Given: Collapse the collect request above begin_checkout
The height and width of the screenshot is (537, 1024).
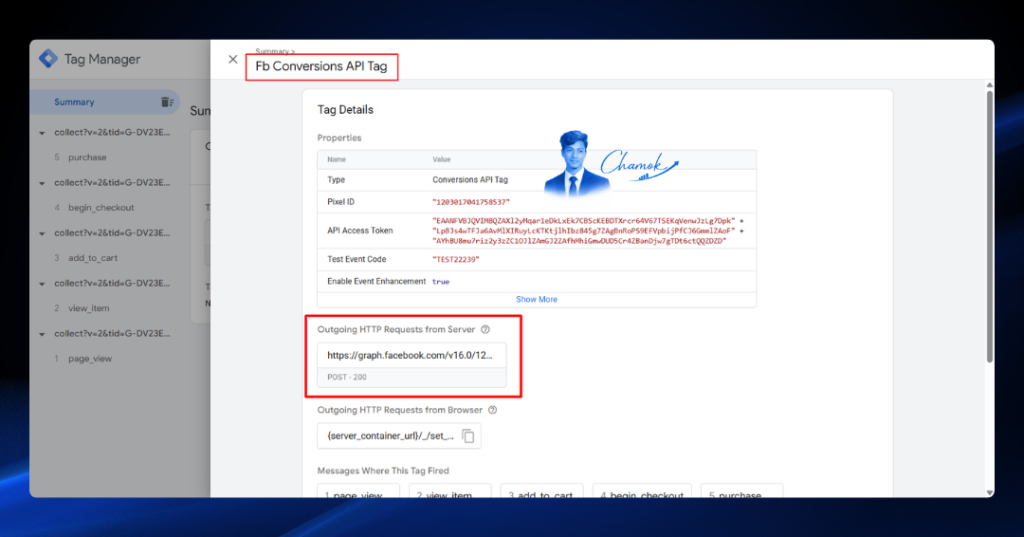Looking at the screenshot, I should click(42, 183).
